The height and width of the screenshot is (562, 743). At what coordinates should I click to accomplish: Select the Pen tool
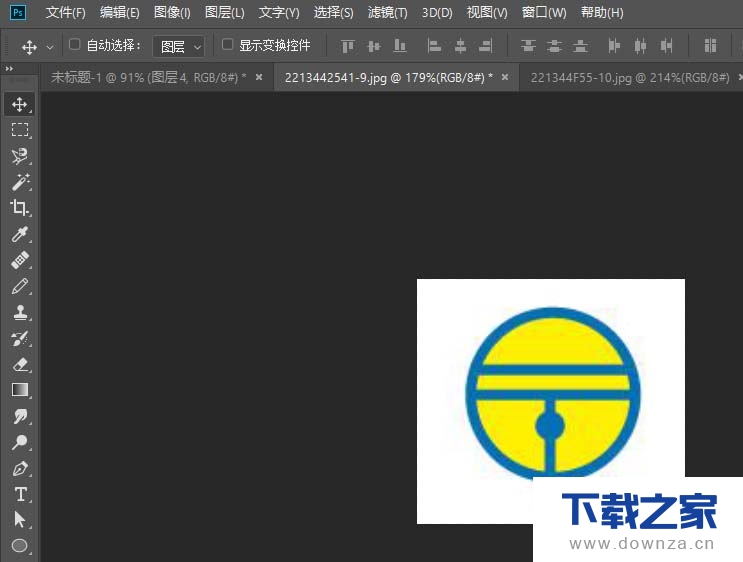tap(19, 469)
